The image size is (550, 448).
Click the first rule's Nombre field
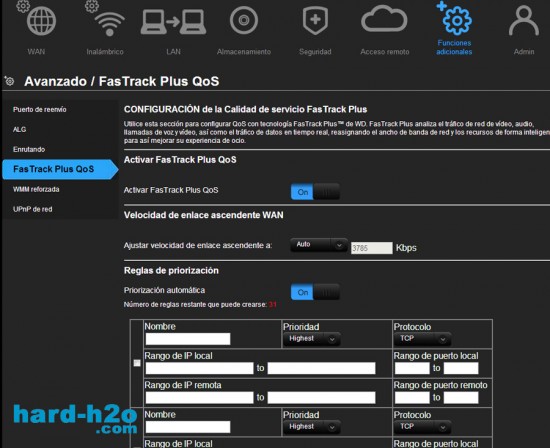[188, 339]
